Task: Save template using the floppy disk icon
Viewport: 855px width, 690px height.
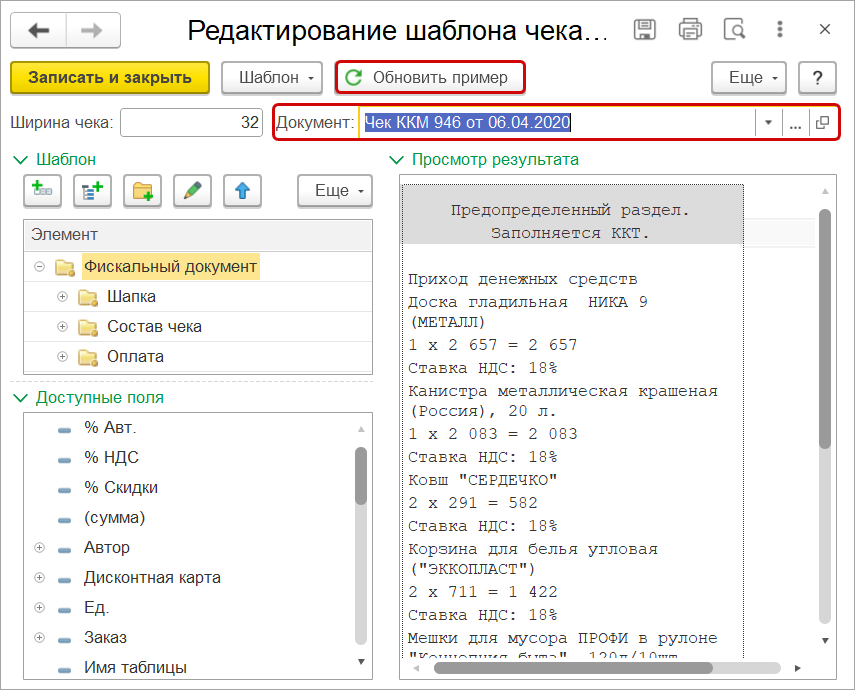Action: (x=644, y=29)
